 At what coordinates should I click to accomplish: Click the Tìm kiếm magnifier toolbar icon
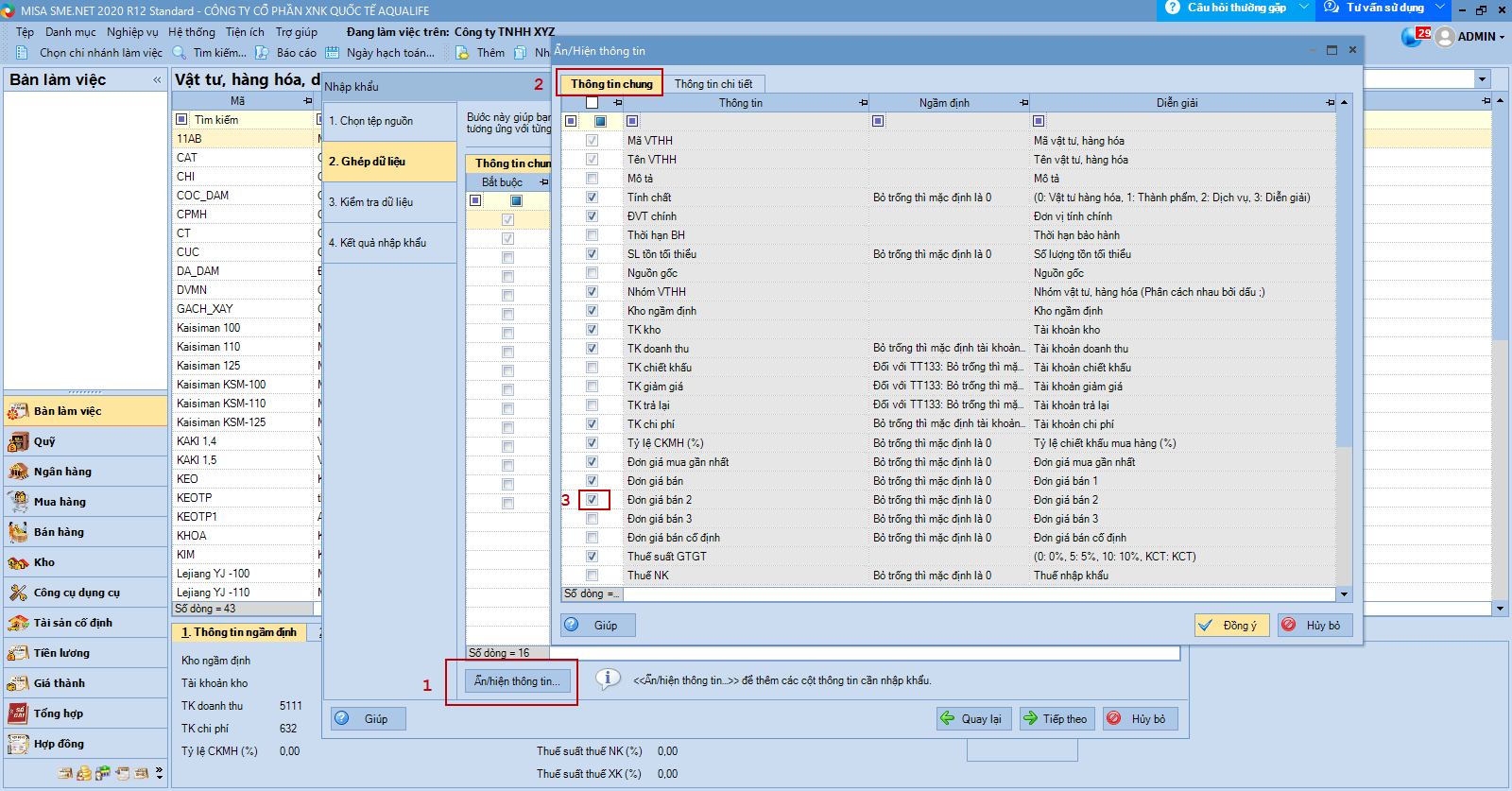click(179, 53)
